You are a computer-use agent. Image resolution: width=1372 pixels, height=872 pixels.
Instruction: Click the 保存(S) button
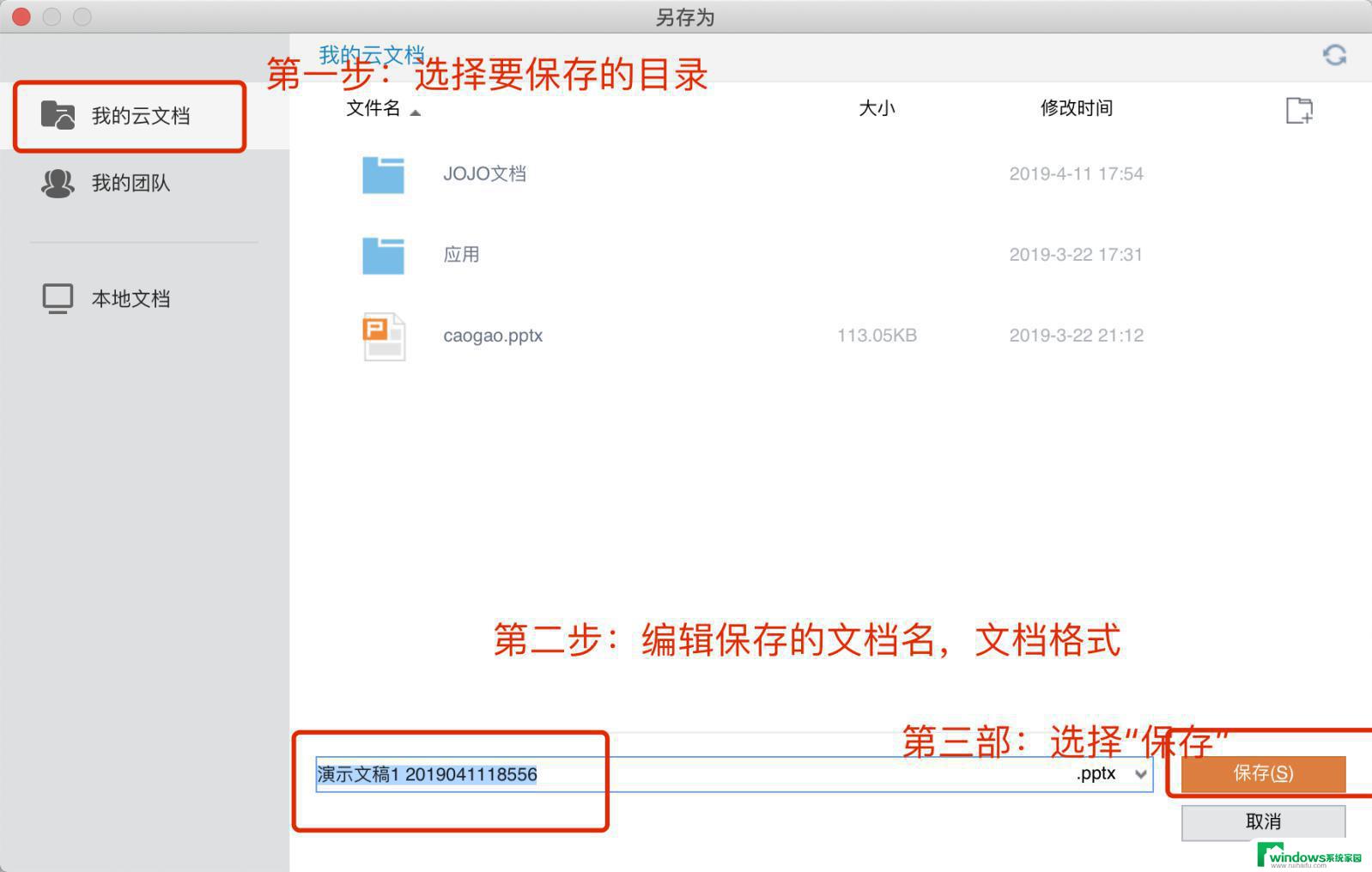point(1263,773)
